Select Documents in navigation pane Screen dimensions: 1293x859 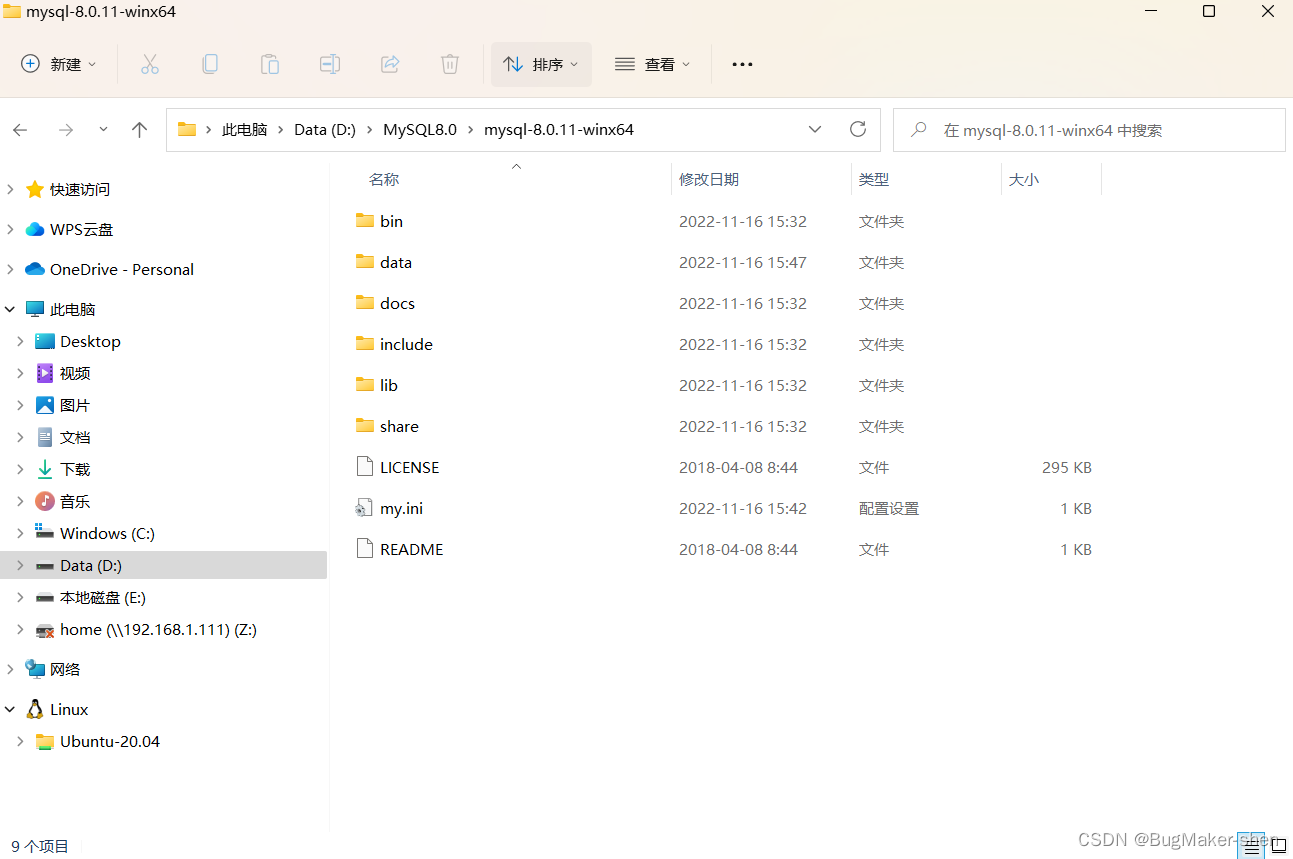tap(75, 437)
